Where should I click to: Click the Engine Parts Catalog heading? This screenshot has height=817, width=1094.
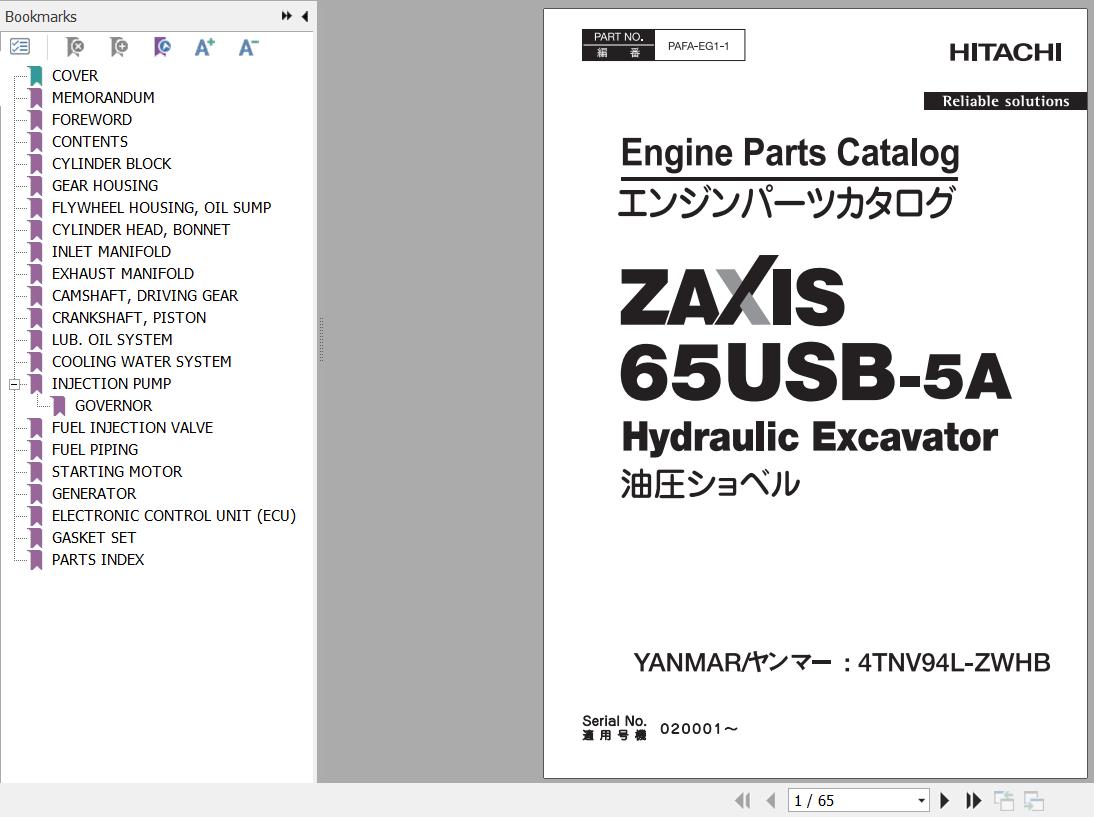[x=790, y=153]
